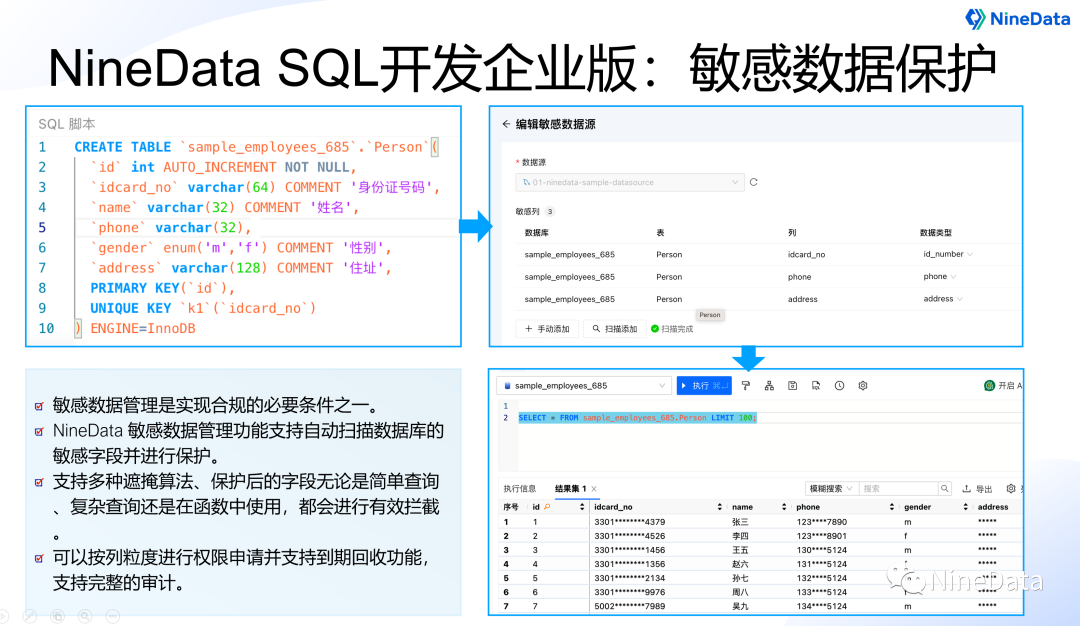1080x626 pixels.
Task: Click the 手动添加 button
Action: [x=548, y=329]
